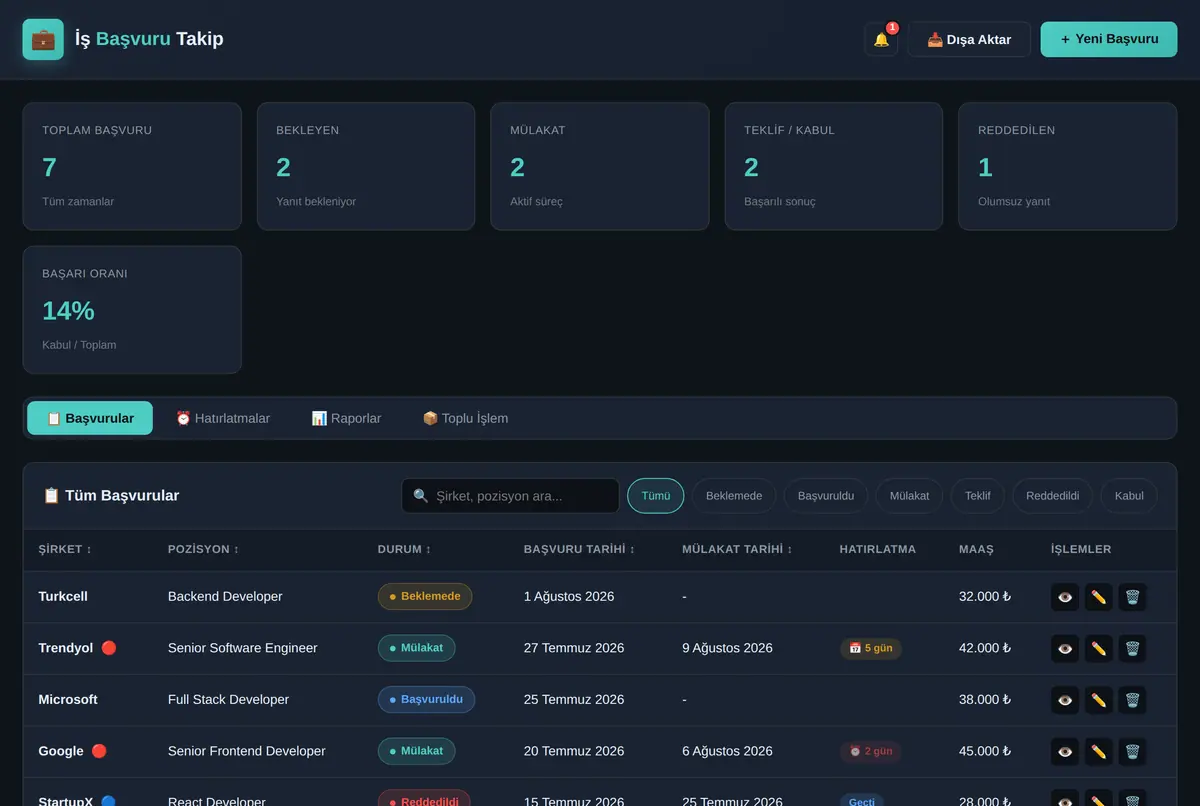Delete the Trendyol application
This screenshot has height=806, width=1200.
(x=1132, y=648)
